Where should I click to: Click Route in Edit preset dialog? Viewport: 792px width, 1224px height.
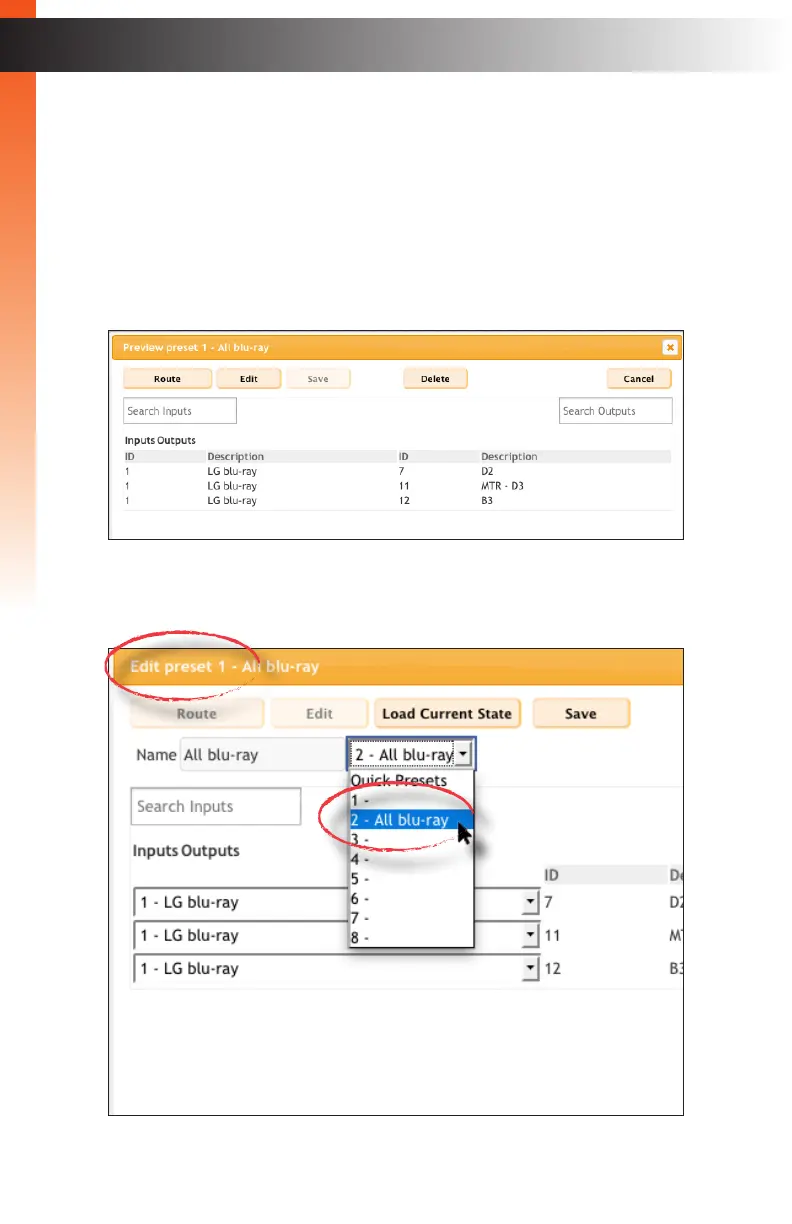point(197,714)
